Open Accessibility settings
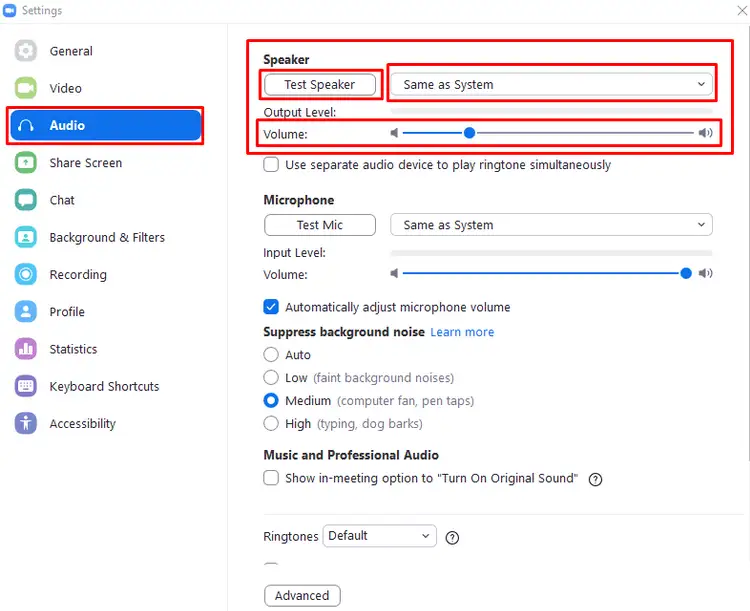The image size is (750, 611). click(x=105, y=423)
